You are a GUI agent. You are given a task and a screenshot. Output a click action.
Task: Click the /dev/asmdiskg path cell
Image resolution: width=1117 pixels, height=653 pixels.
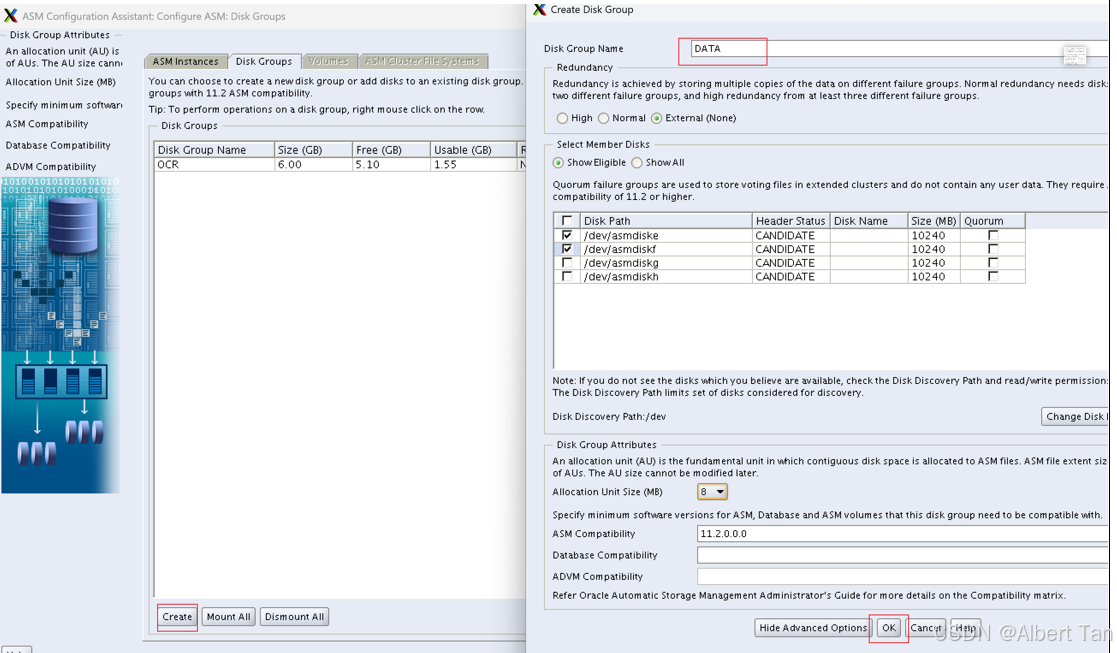tap(666, 263)
